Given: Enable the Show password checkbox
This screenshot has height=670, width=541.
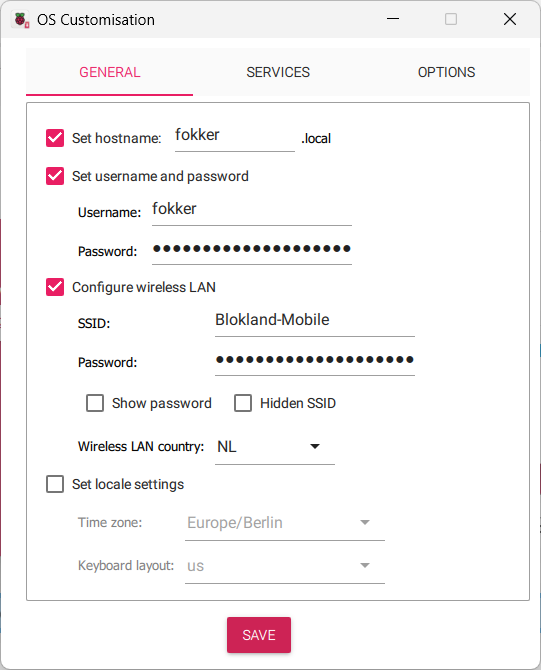Looking at the screenshot, I should coord(95,403).
